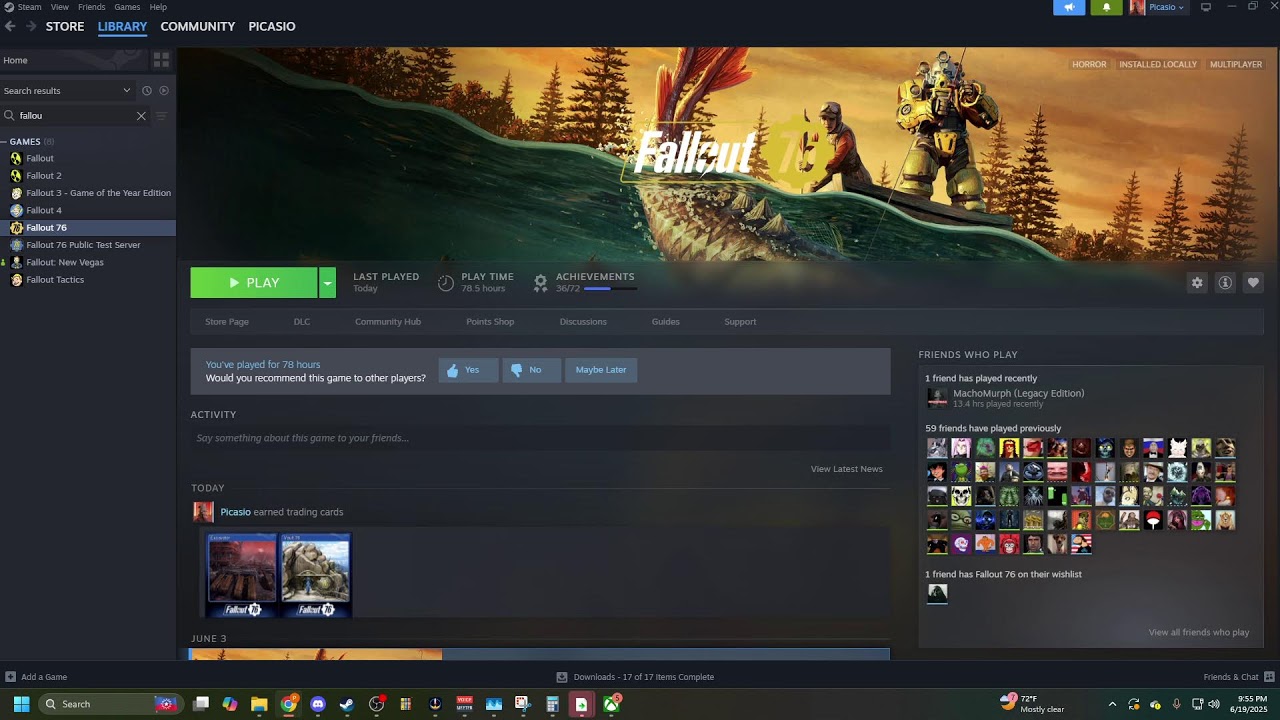
Task: Open the Support link
Action: [x=740, y=322]
